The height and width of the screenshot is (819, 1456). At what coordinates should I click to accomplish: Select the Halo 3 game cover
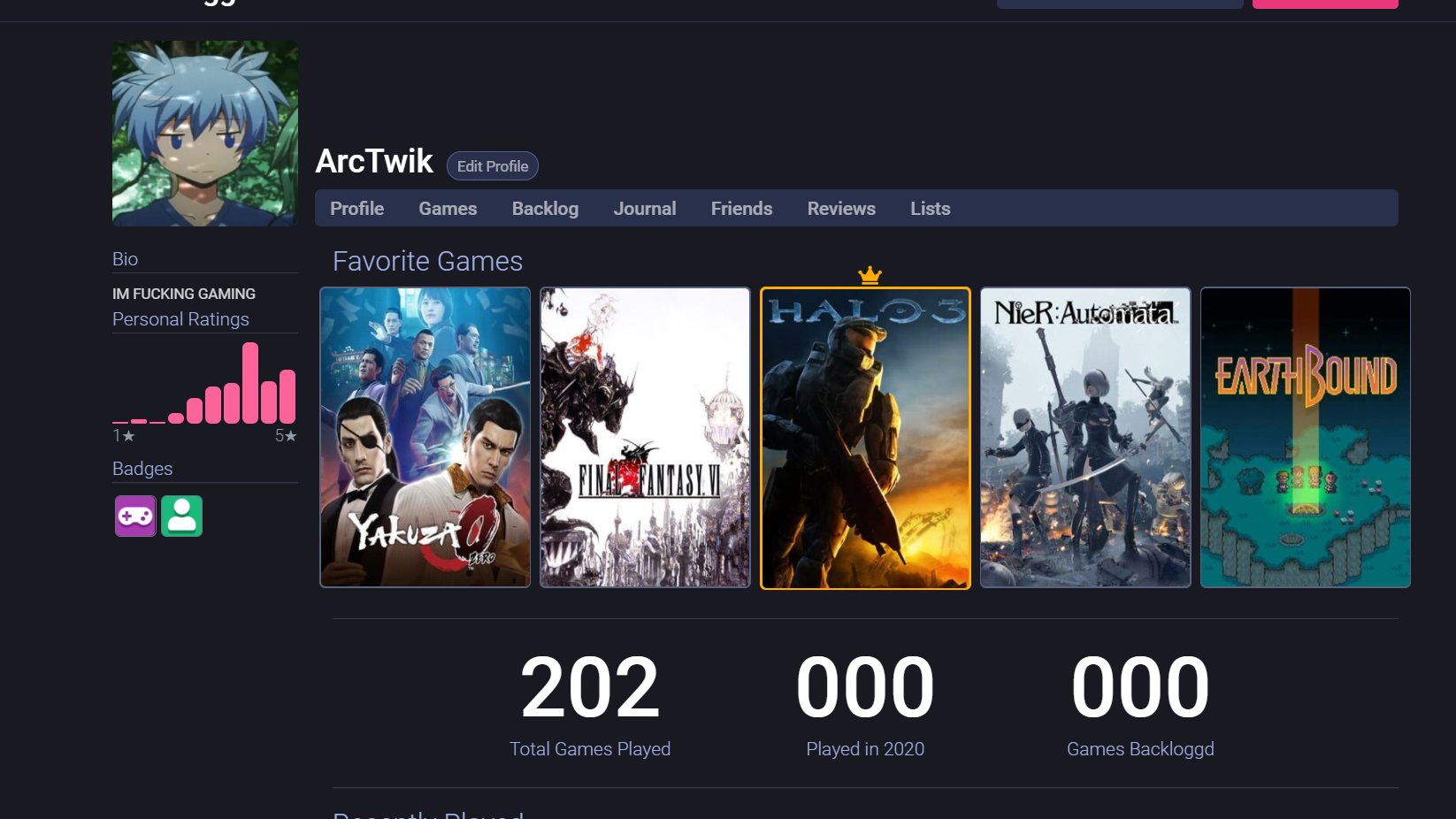pyautogui.click(x=865, y=438)
